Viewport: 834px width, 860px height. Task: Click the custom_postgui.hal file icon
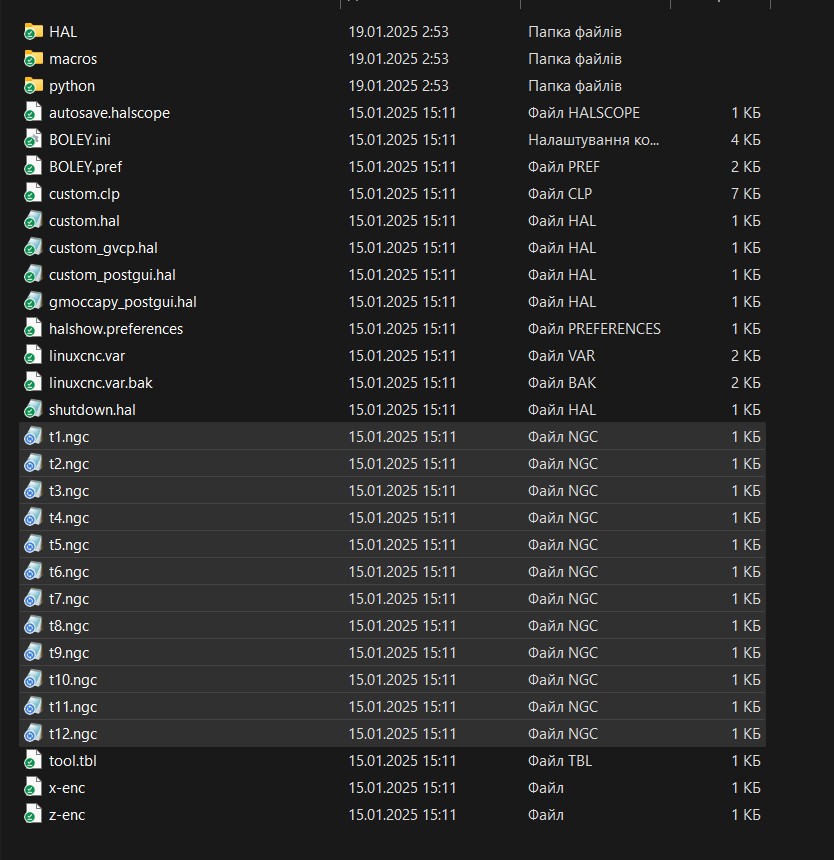pos(33,275)
